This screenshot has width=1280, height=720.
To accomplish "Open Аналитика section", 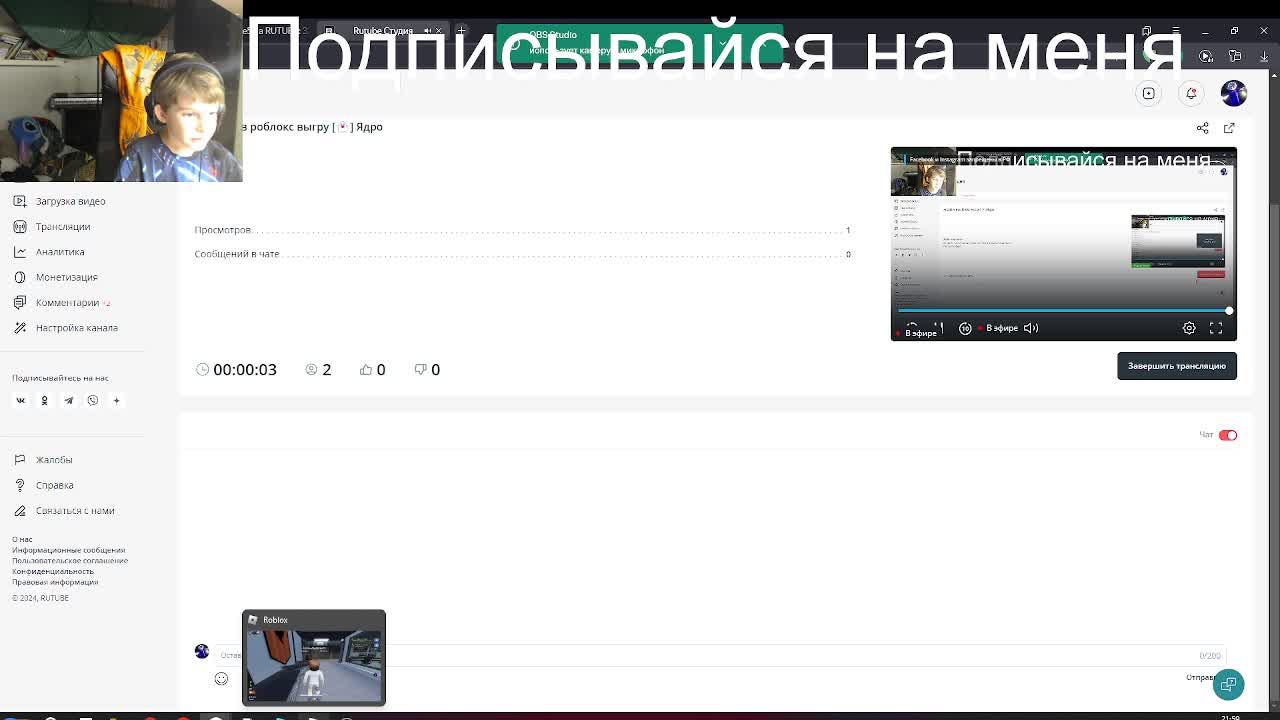I will pos(60,252).
